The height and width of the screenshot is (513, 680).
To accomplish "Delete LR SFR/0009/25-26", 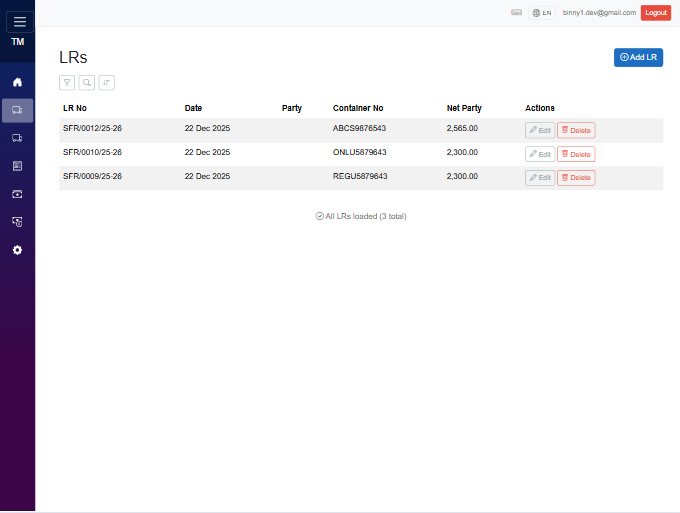I will coord(576,178).
